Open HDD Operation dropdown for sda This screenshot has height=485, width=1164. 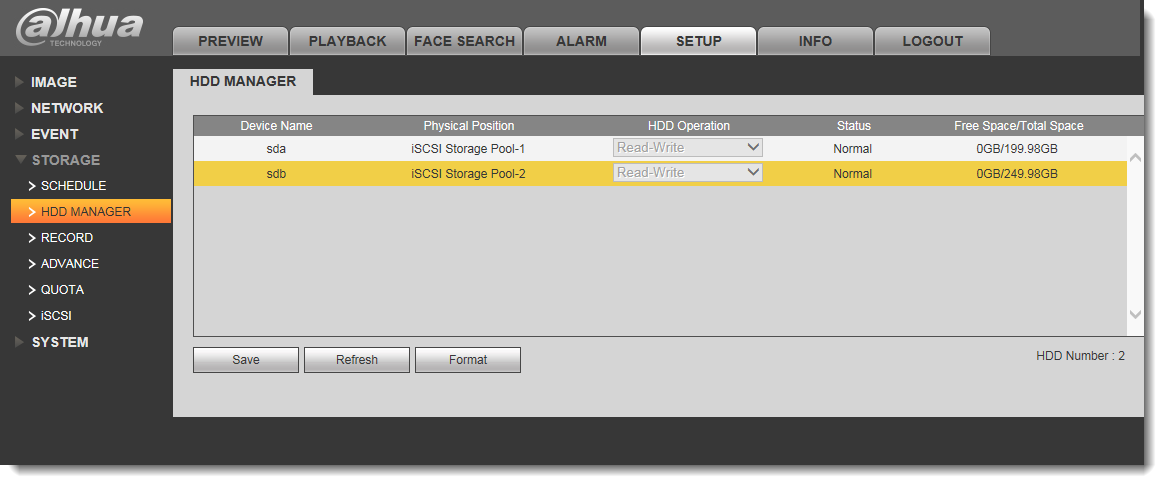tap(687, 148)
